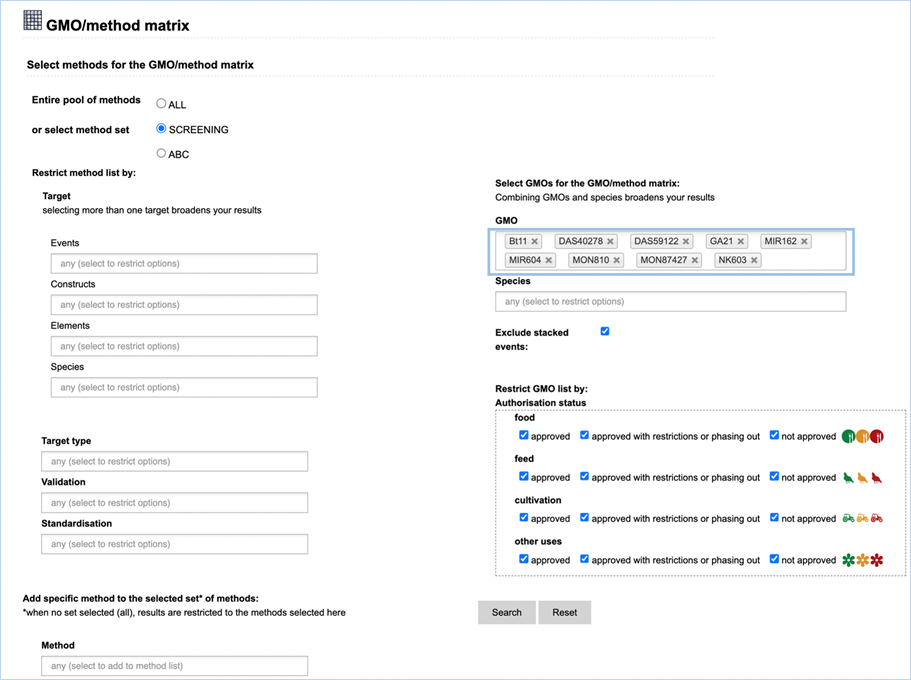Open the Species target select box
This screenshot has width=911, height=680.
184,387
